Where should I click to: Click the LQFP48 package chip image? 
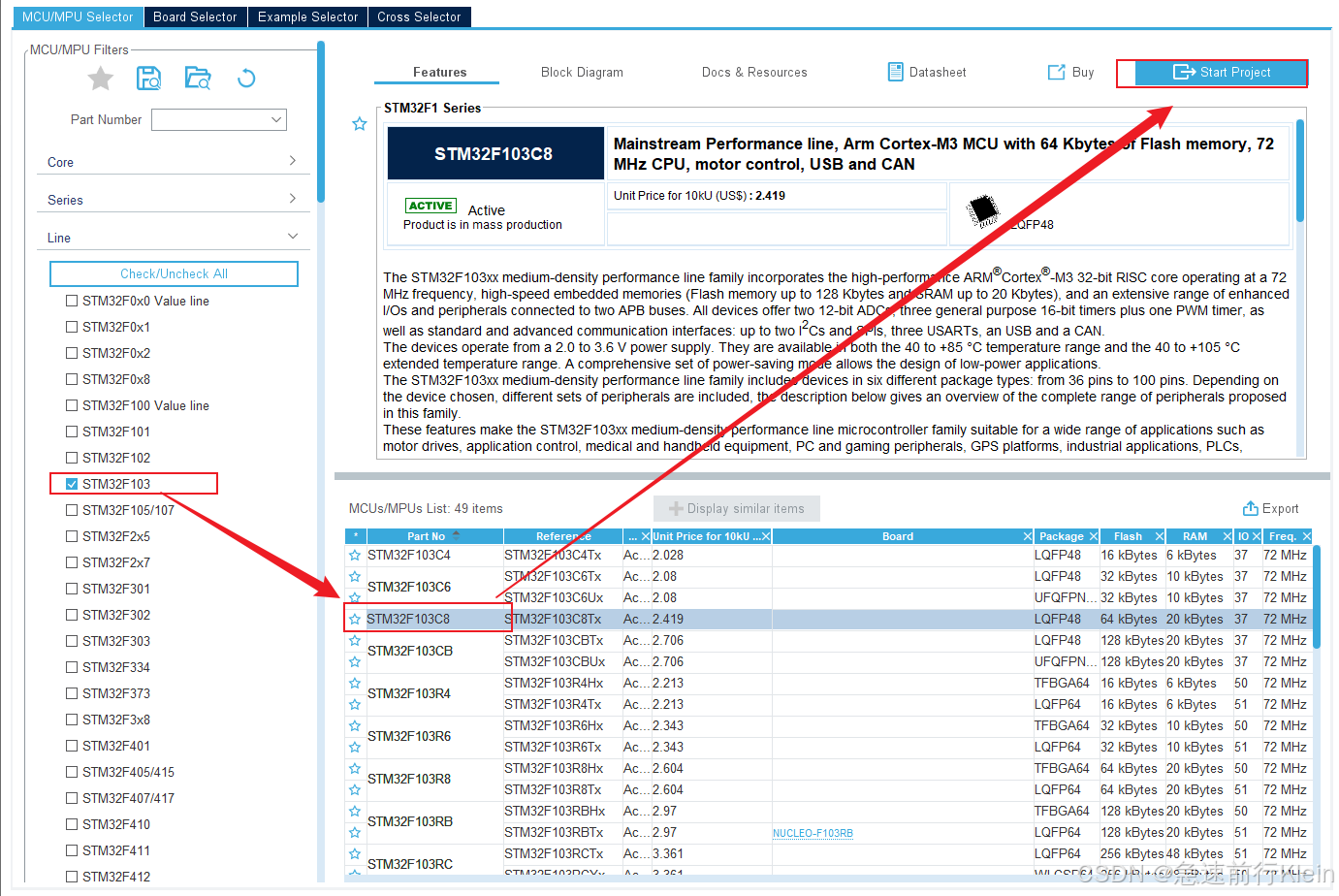coord(984,209)
